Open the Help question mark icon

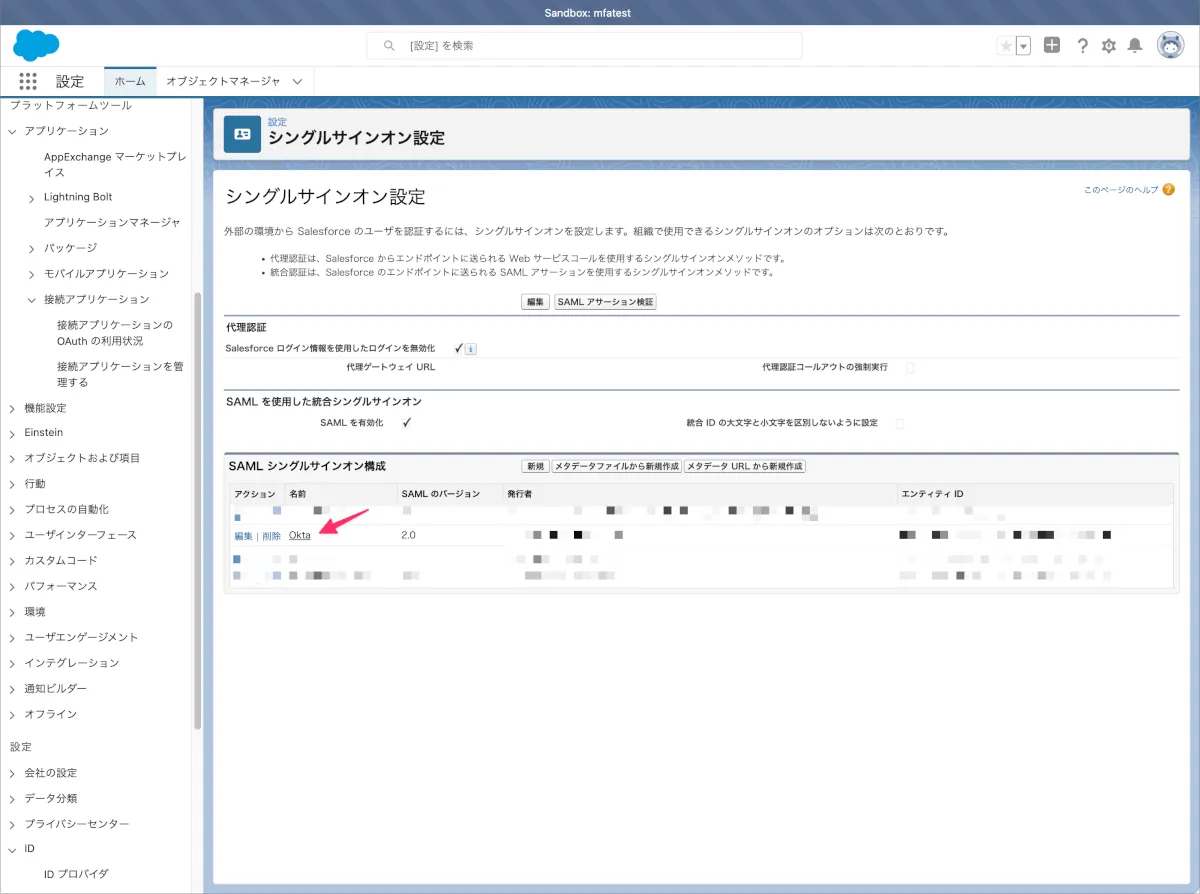tap(1082, 46)
